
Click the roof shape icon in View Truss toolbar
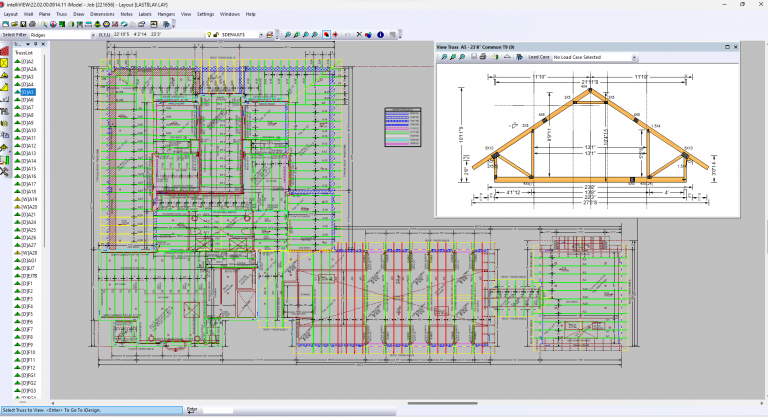507,57
